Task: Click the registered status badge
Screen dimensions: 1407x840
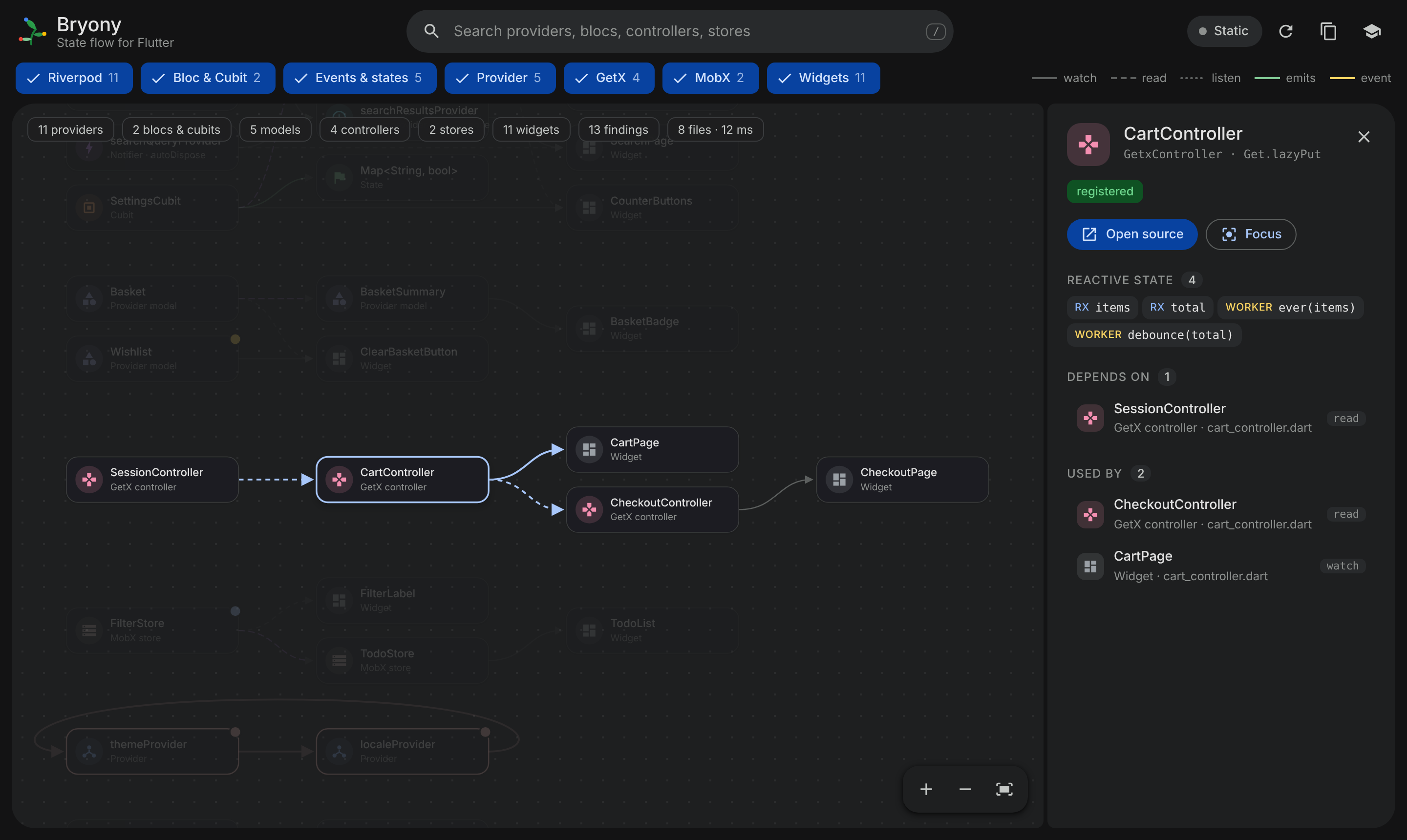Action: click(1105, 191)
